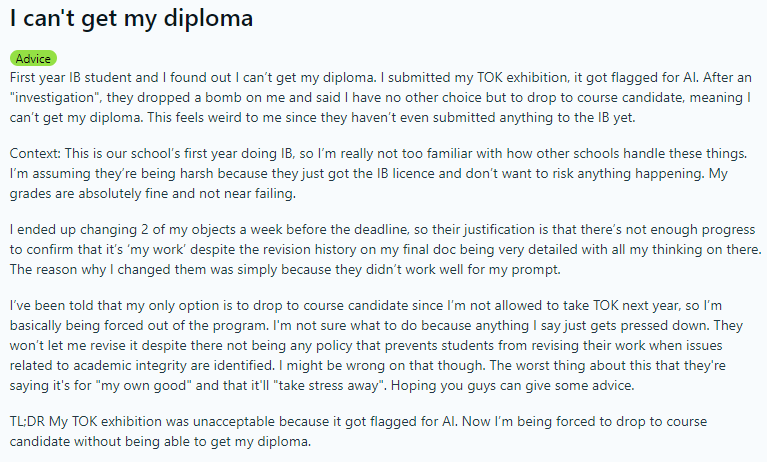Click the quoted word "investigation" in the first paragraph
This screenshot has height=462, width=767.
point(54,97)
